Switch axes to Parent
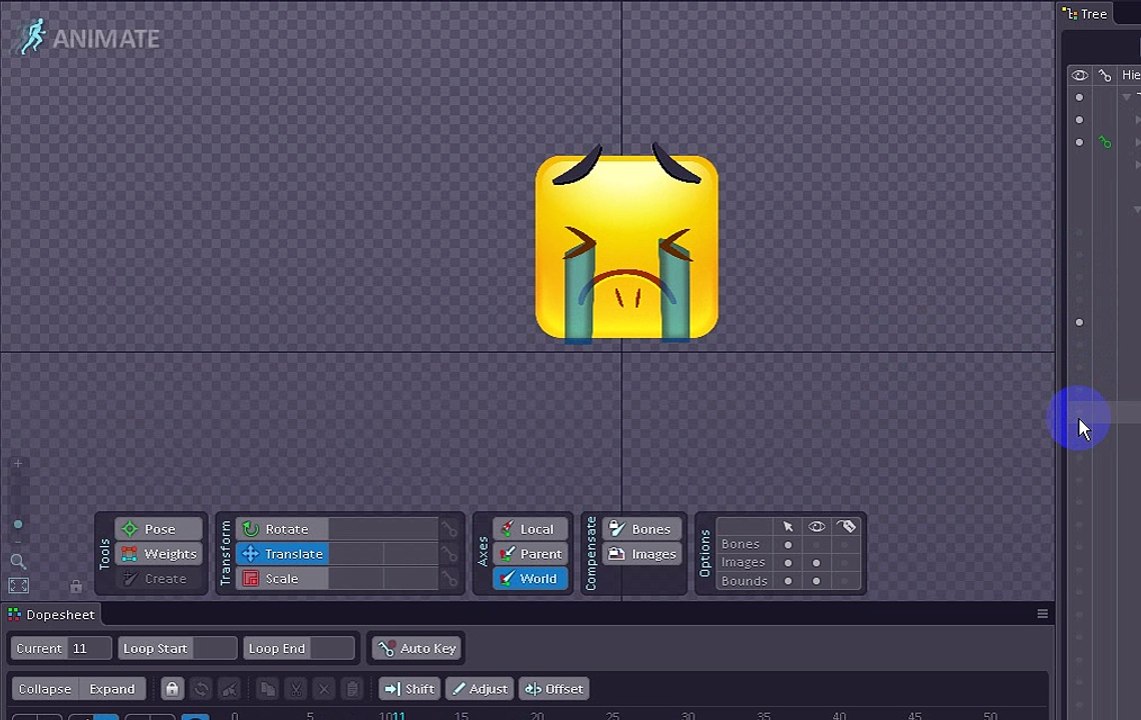 click(530, 554)
